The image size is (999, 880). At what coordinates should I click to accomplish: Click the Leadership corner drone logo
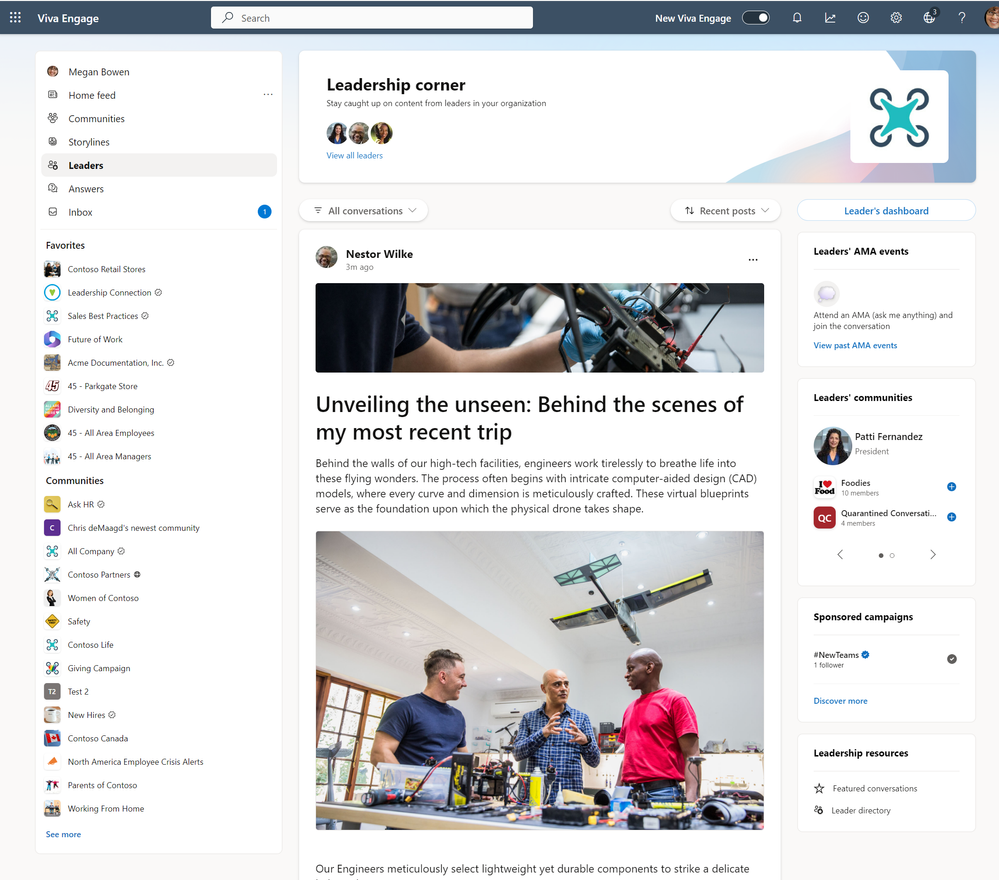pyautogui.click(x=899, y=117)
